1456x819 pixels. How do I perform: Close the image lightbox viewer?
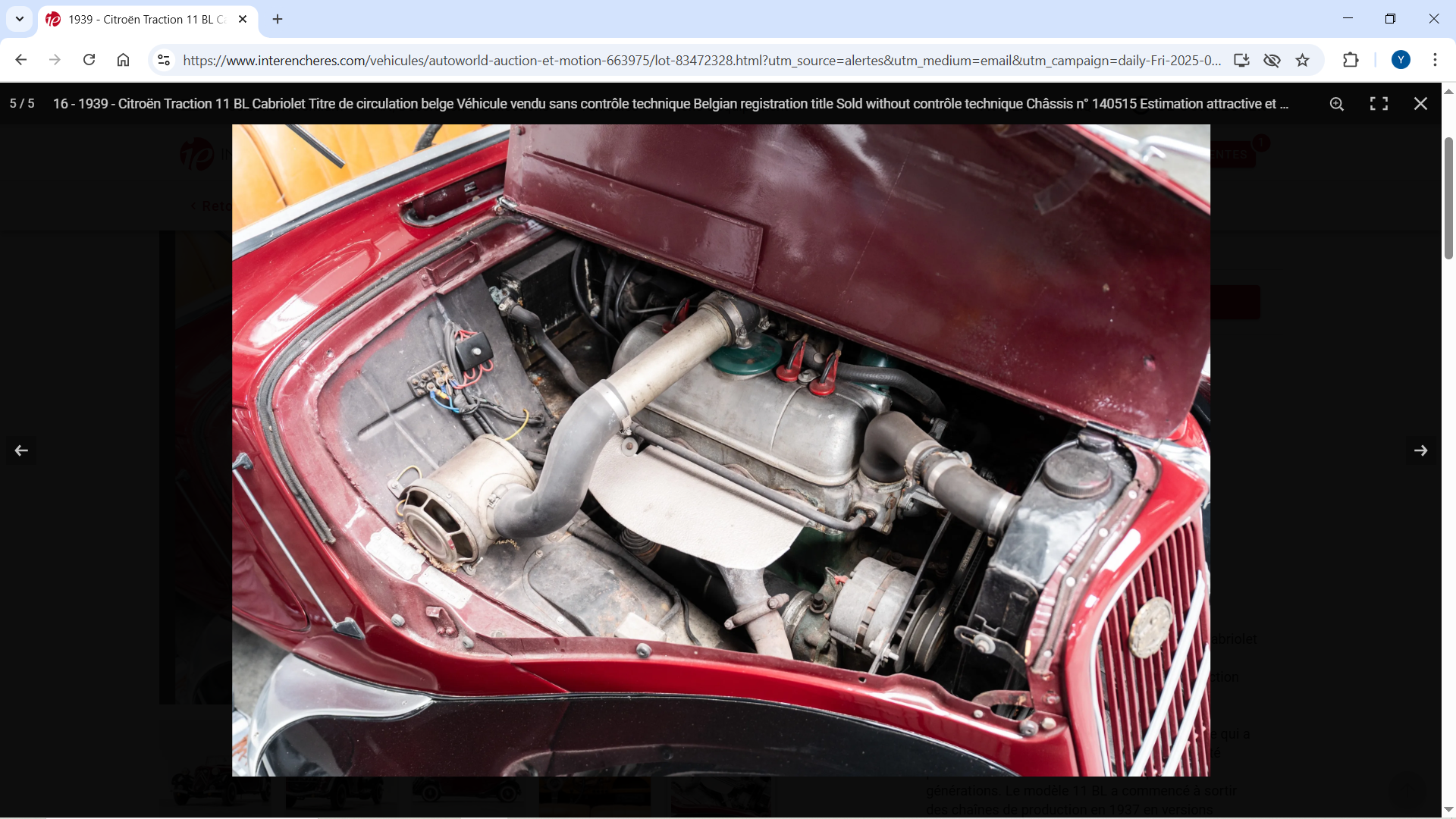click(1420, 104)
